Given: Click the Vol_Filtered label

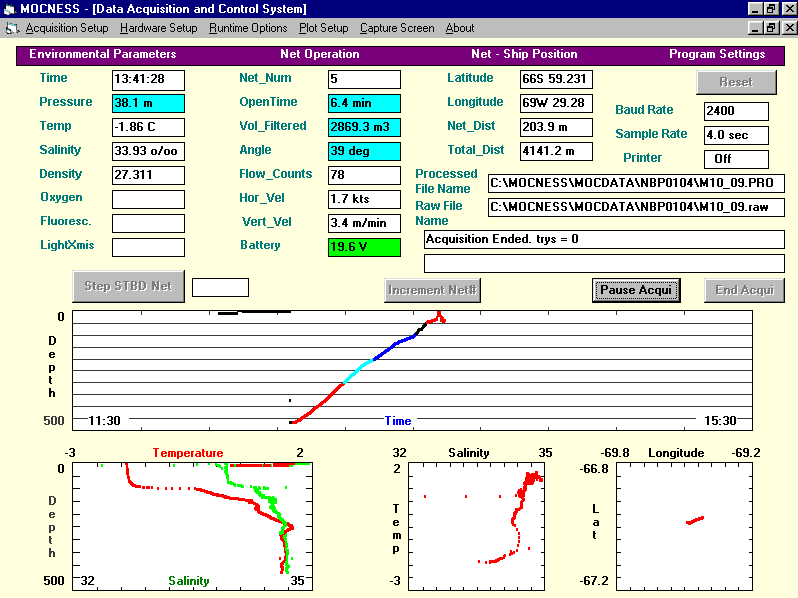Looking at the screenshot, I should point(273,126).
